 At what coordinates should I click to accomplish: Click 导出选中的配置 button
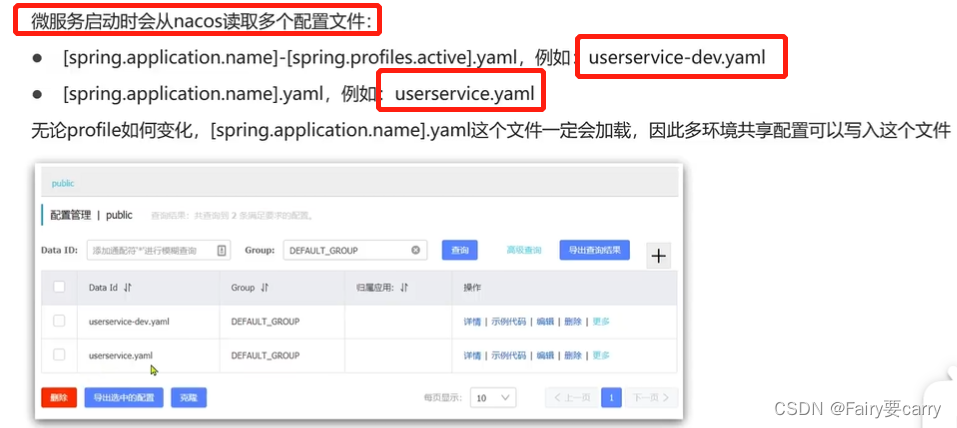point(124,397)
